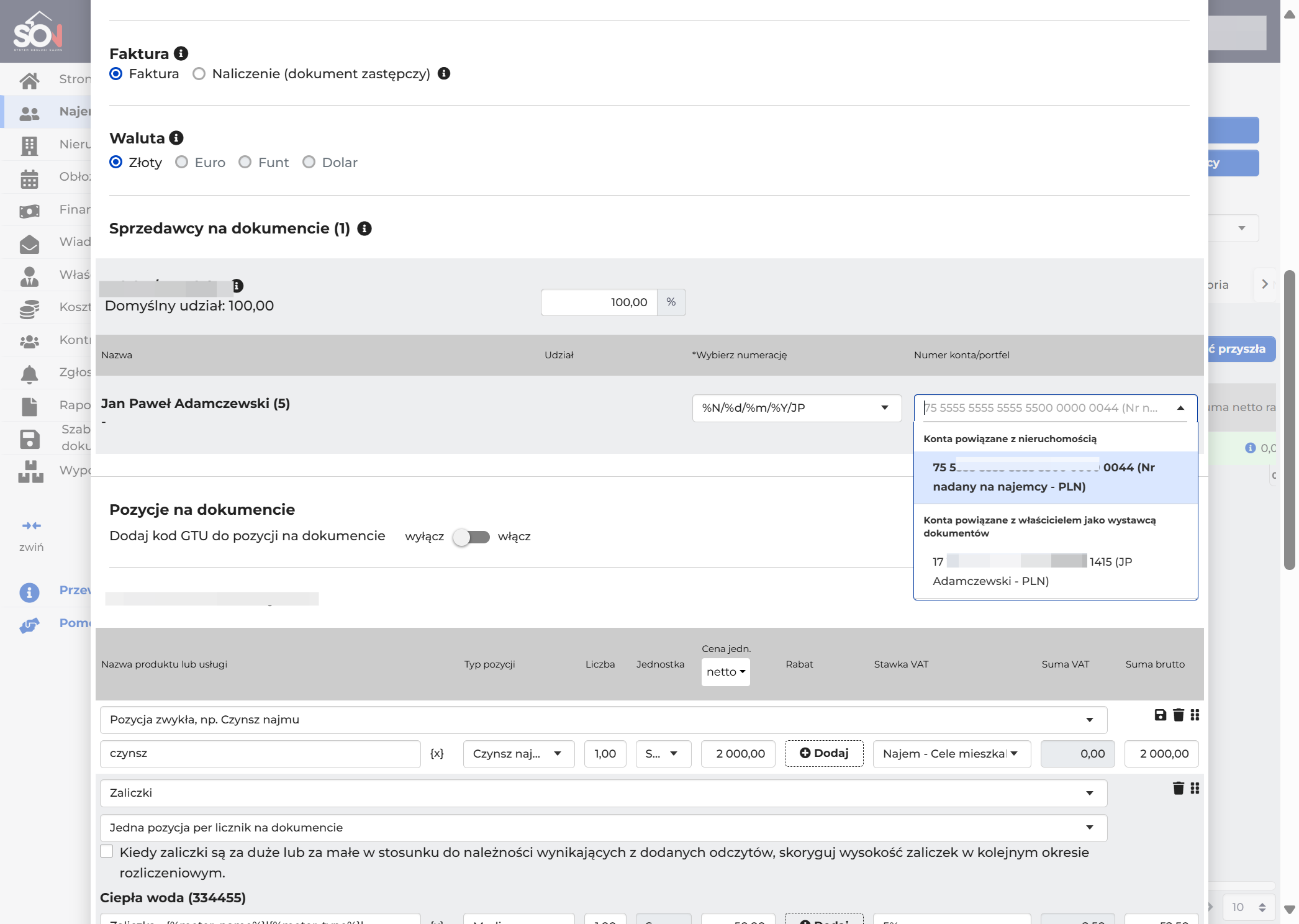The image size is (1299, 924).
Task: Delete the Zaliczki position with trash icon
Action: (1179, 788)
